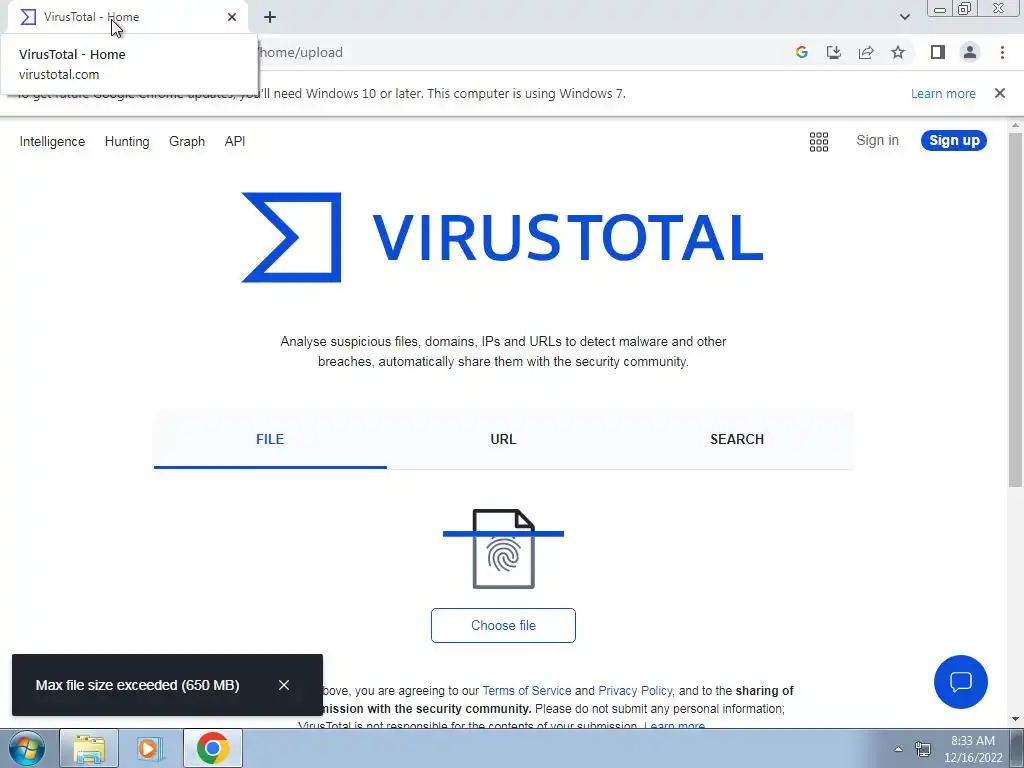Click the Choose file button

[x=503, y=626]
